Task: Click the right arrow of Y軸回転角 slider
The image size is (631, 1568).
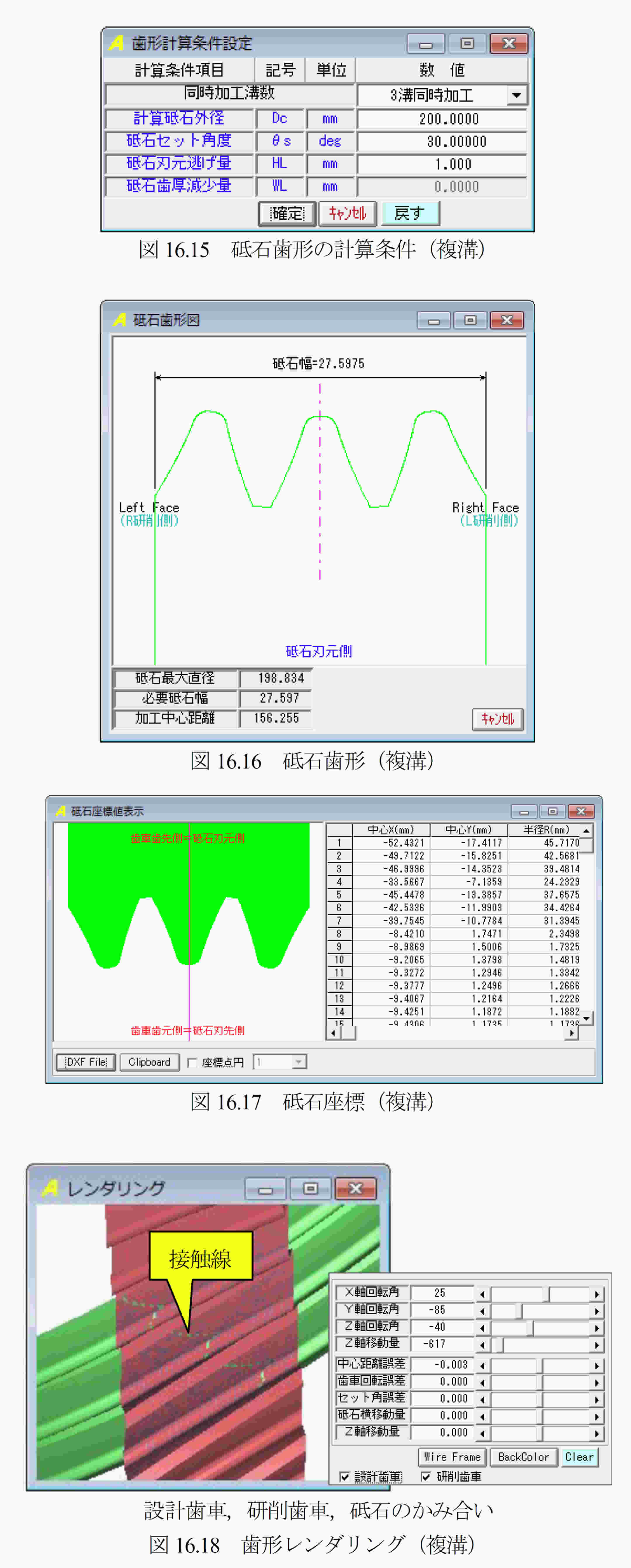Action: [x=597, y=1311]
